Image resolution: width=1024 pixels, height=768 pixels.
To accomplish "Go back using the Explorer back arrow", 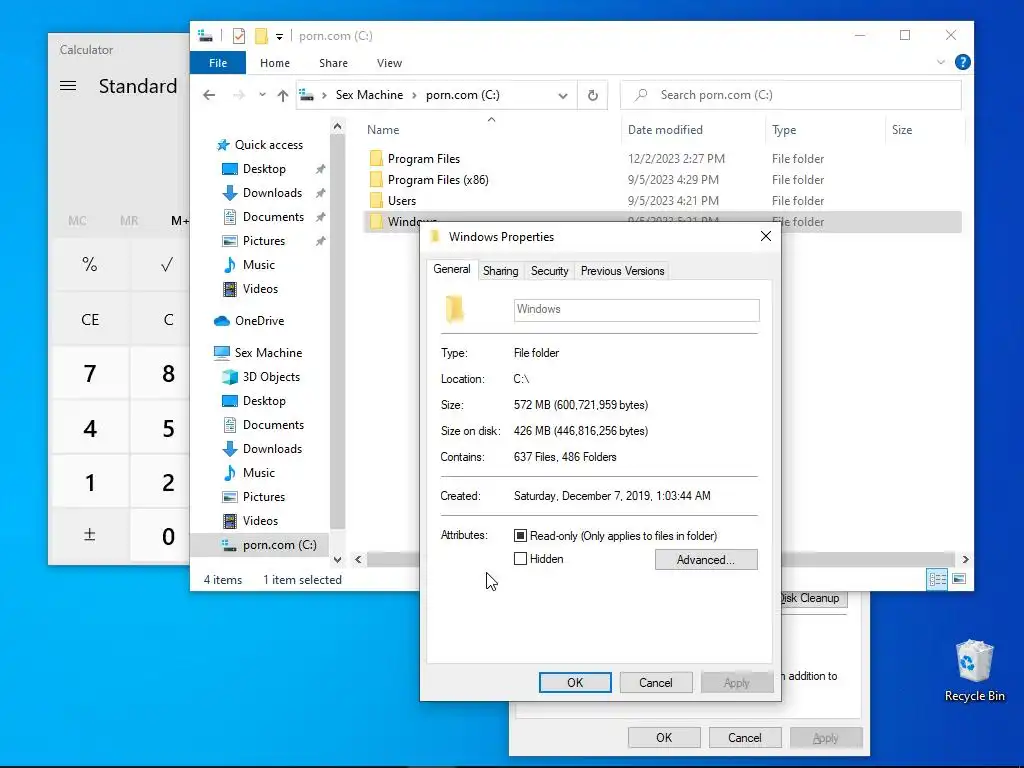I will pos(209,95).
